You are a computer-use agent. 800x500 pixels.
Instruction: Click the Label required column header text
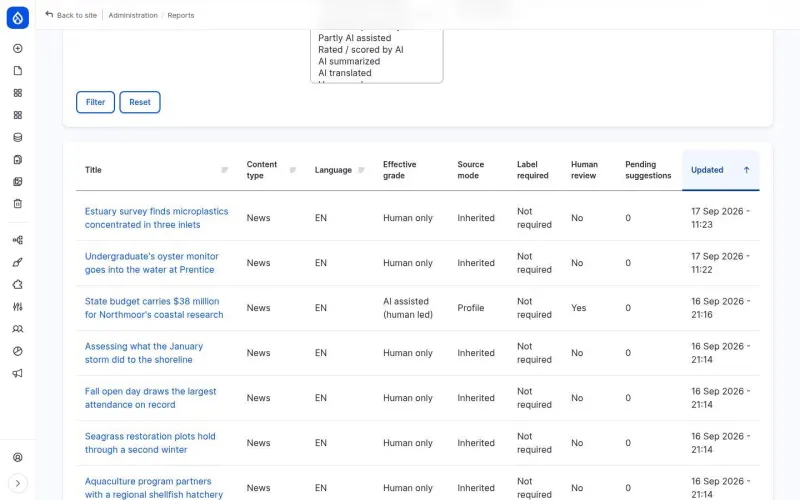click(x=533, y=170)
